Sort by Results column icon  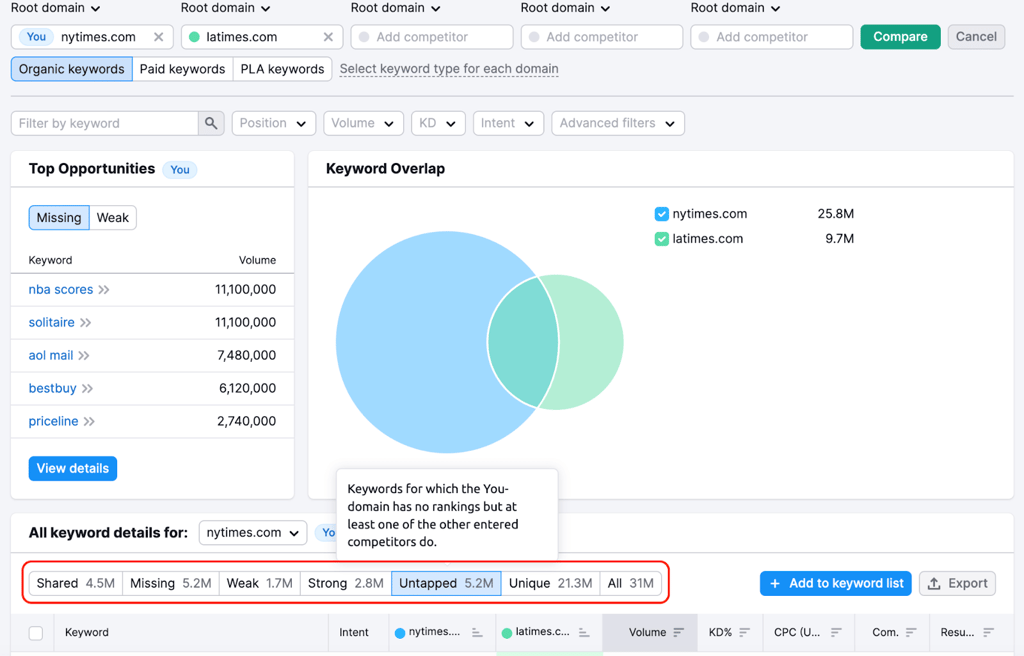[988, 632]
